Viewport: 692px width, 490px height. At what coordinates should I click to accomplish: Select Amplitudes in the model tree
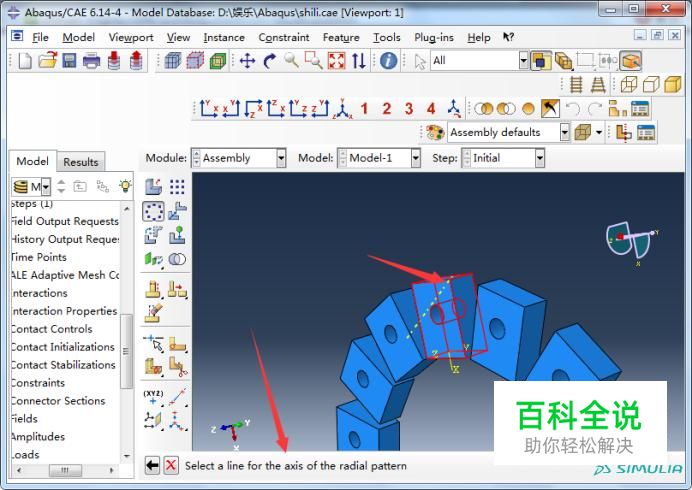pos(38,437)
